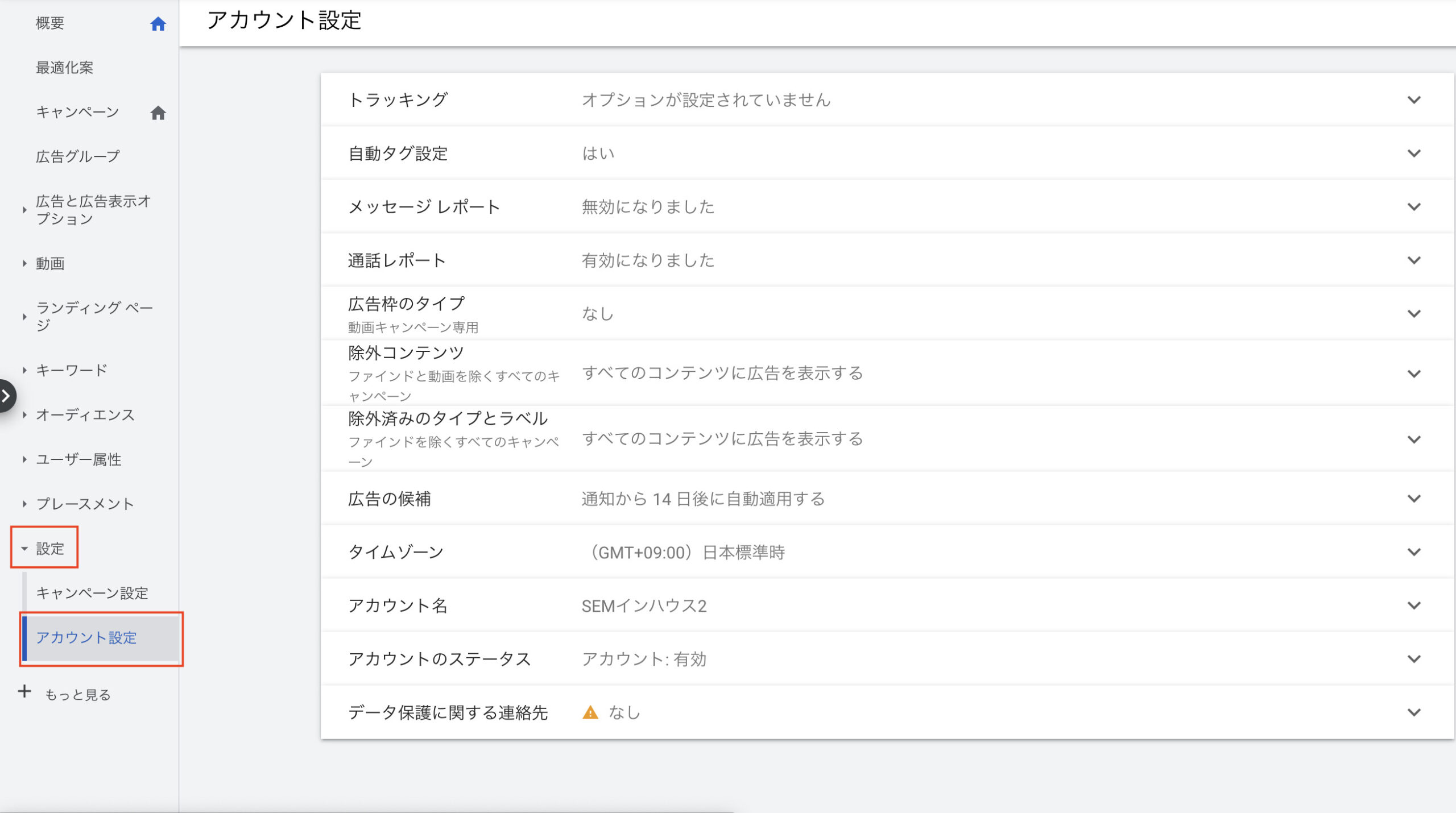The width and height of the screenshot is (1456, 813).
Task: Expand the 自動タグ設定 row chevron
Action: pos(1414,154)
